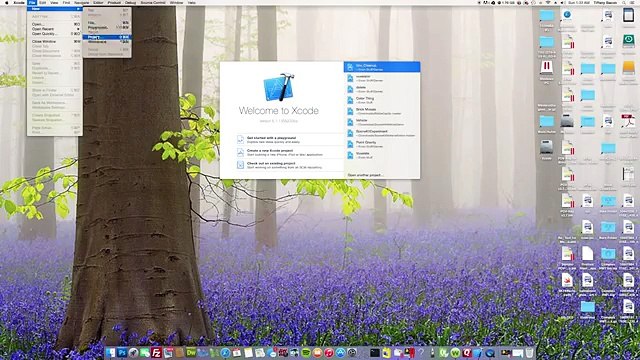Viewport: 640px width, 360px height.
Task: Launch Photoshop from the Dock
Action: 122,353
